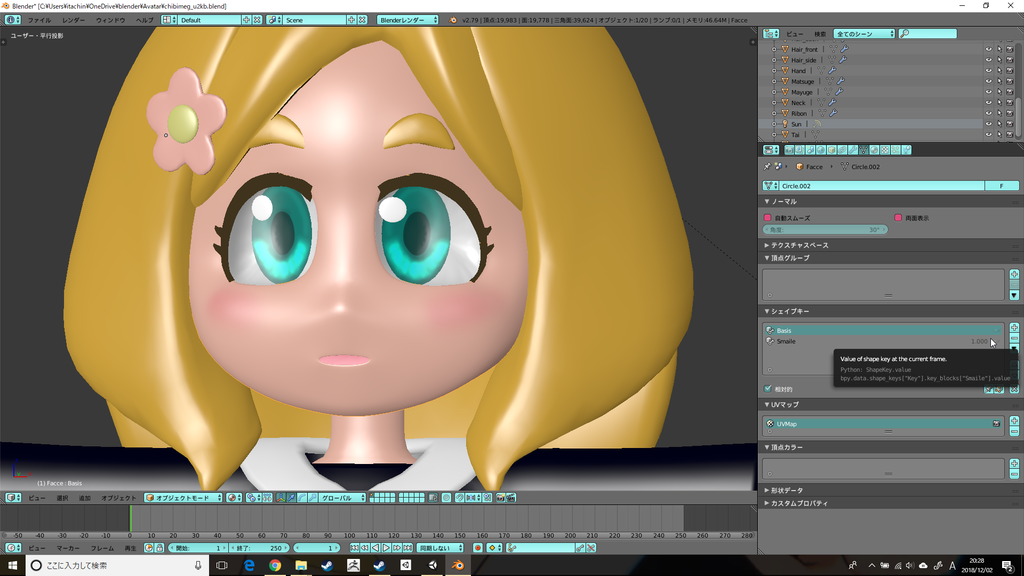Click the pin icon in properties breadcrumb
Screen dimensions: 1024x576
[x=767, y=167]
